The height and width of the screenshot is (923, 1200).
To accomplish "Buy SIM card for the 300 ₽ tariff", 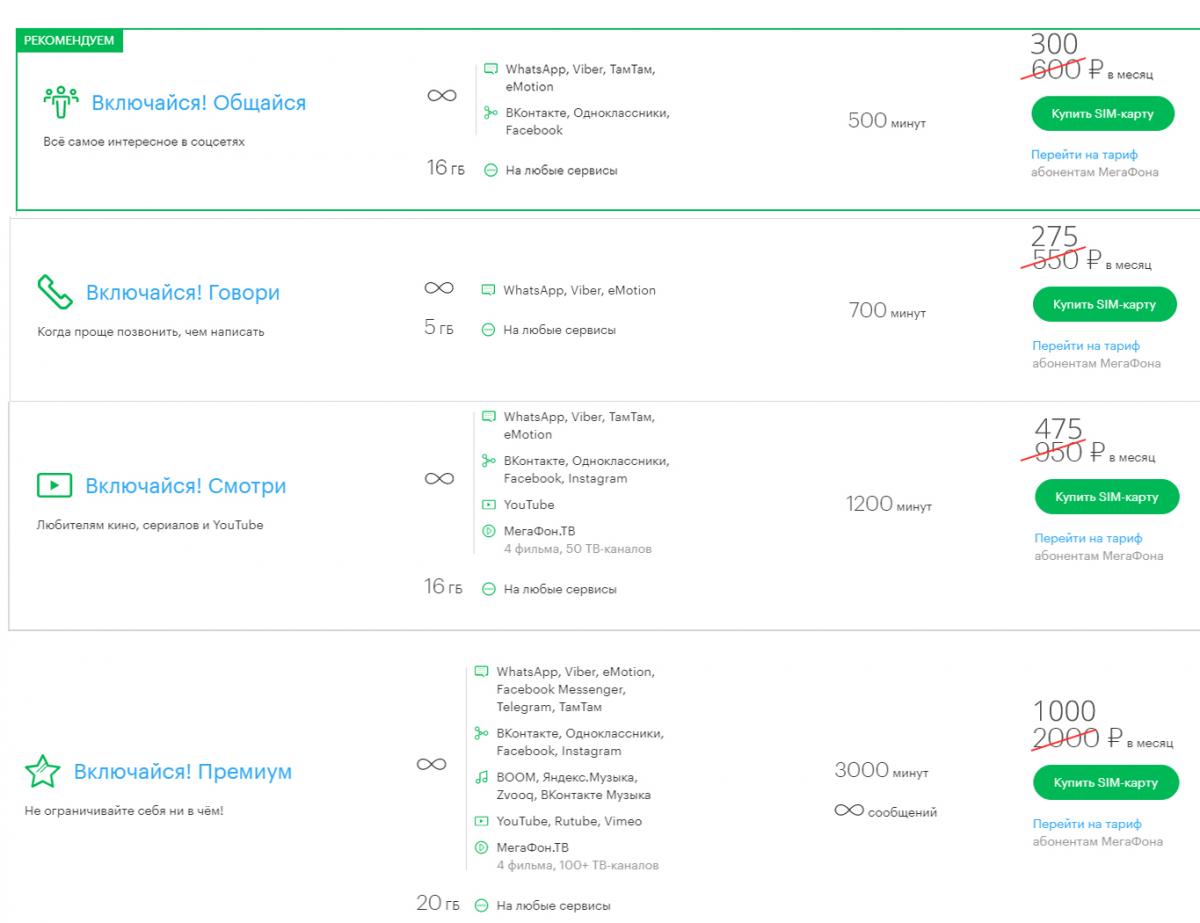I will [1101, 114].
